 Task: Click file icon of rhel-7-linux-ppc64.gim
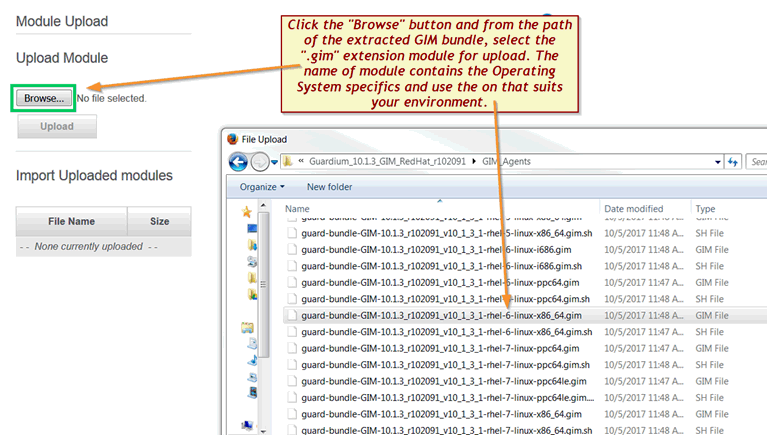click(292, 348)
